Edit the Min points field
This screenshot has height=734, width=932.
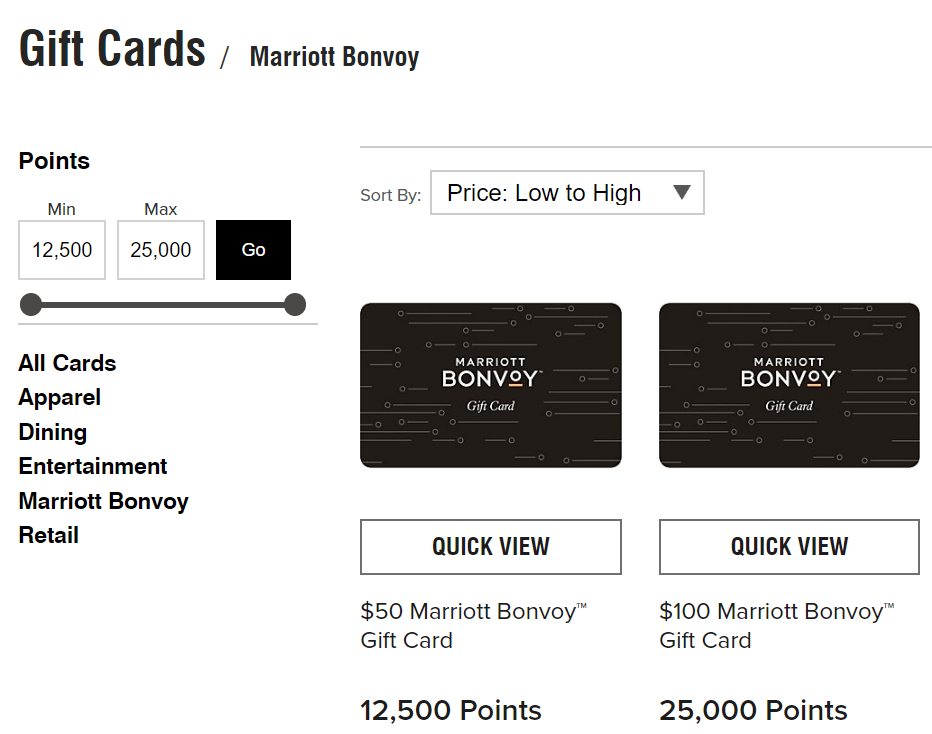pos(62,250)
